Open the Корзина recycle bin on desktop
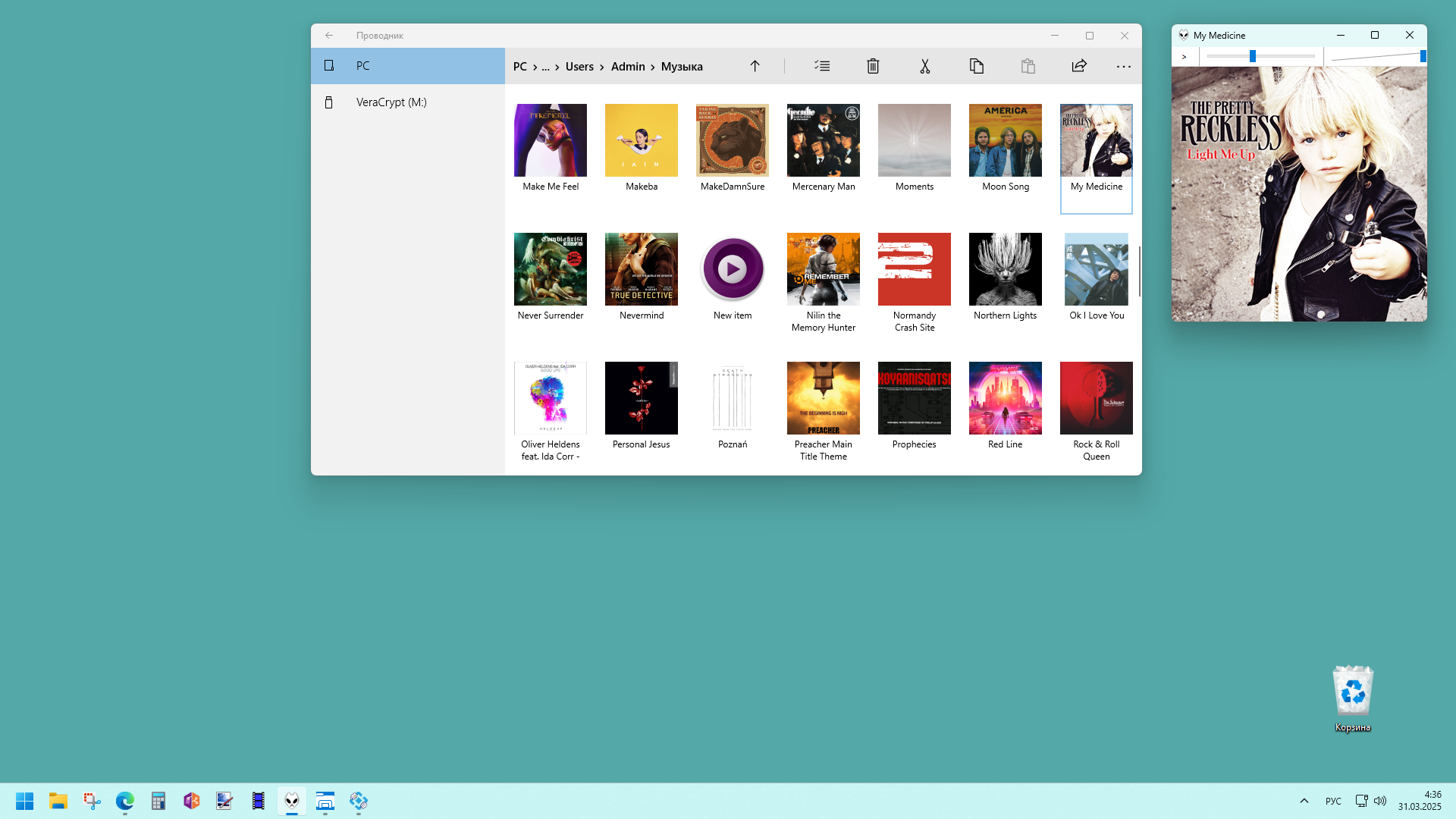Image resolution: width=1456 pixels, height=819 pixels. pos(1353,698)
